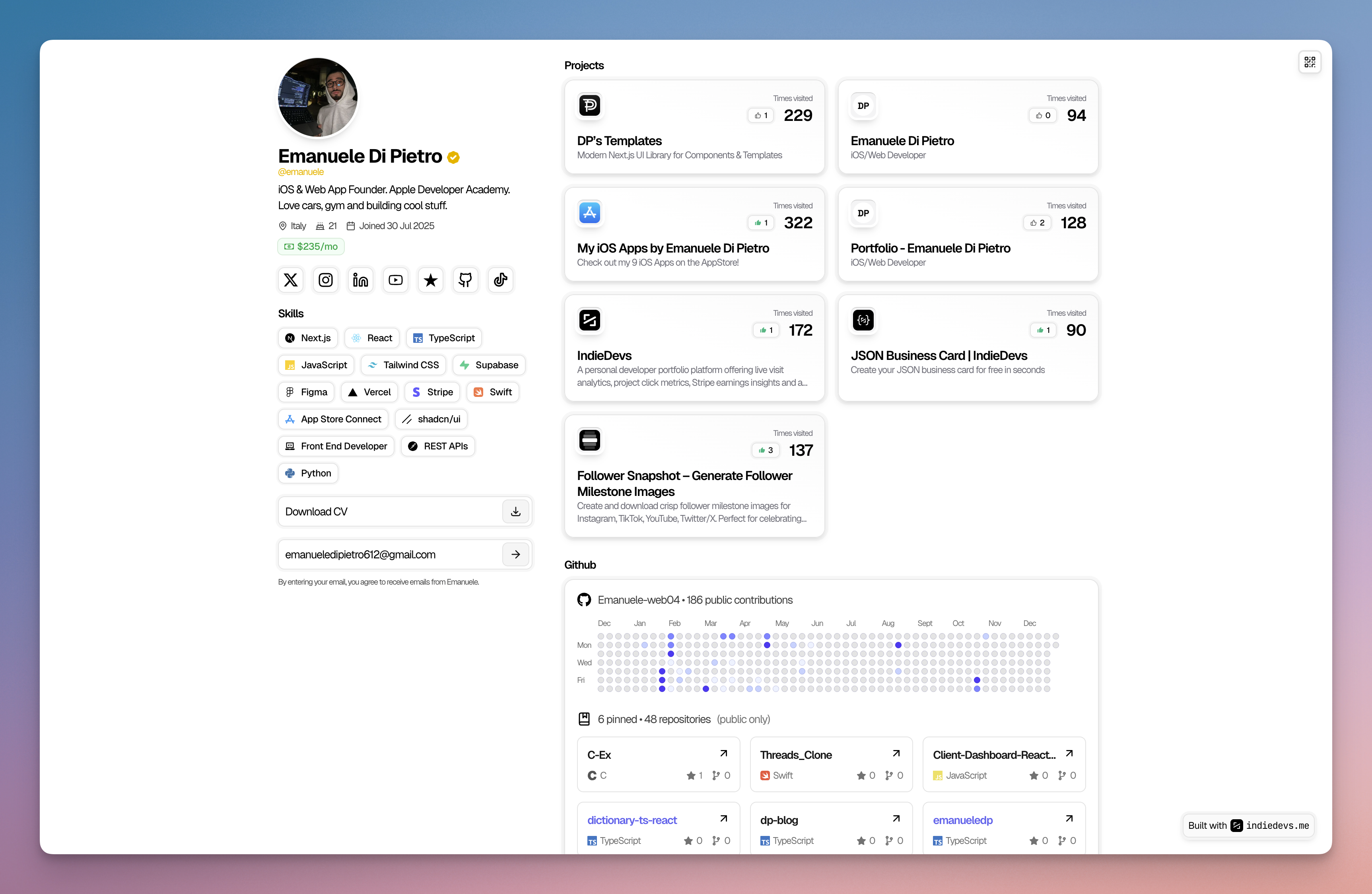This screenshot has height=894, width=1372.
Task: Click the 'Built with indiedevs.me' badge
Action: [1249, 826]
